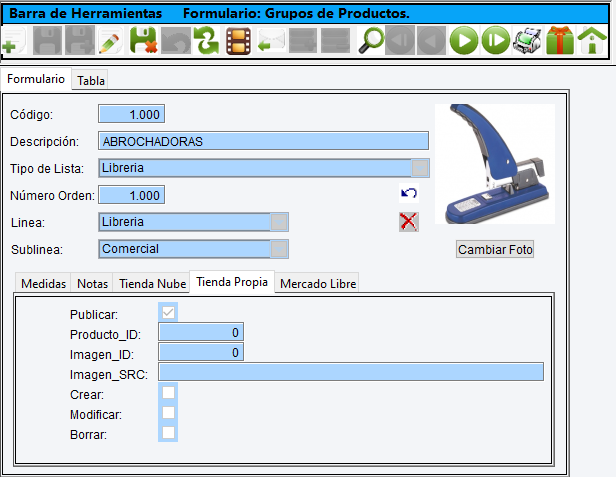Screen dimensions: 616x477
Task: Open the Notas tab
Action: click(92, 284)
